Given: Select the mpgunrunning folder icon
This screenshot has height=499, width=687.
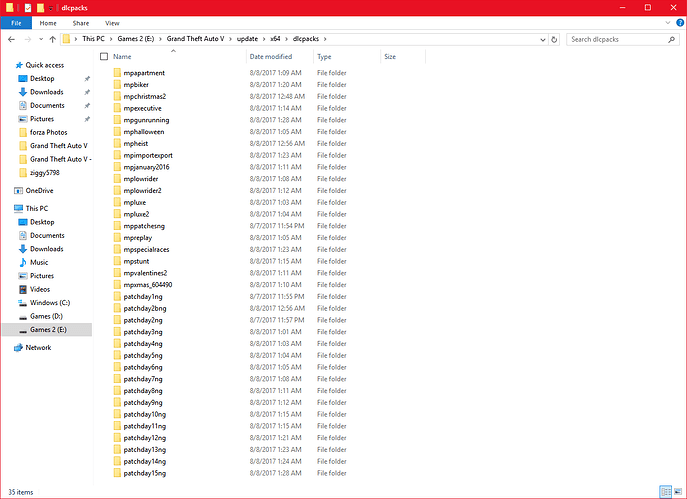Looking at the screenshot, I should pos(117,120).
